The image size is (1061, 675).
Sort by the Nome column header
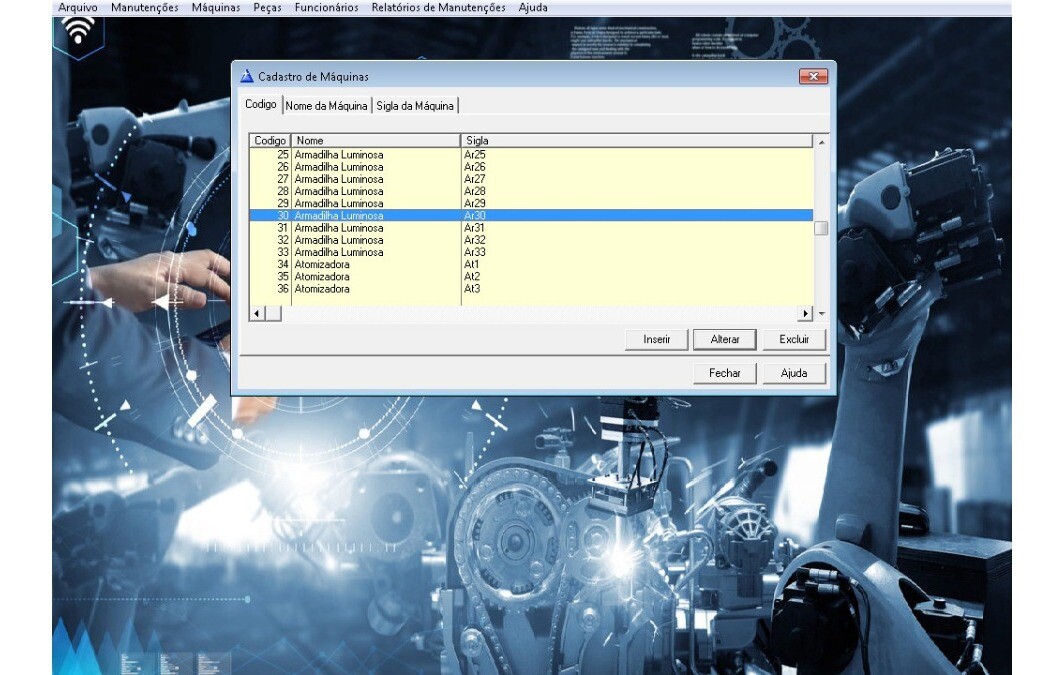tap(375, 141)
